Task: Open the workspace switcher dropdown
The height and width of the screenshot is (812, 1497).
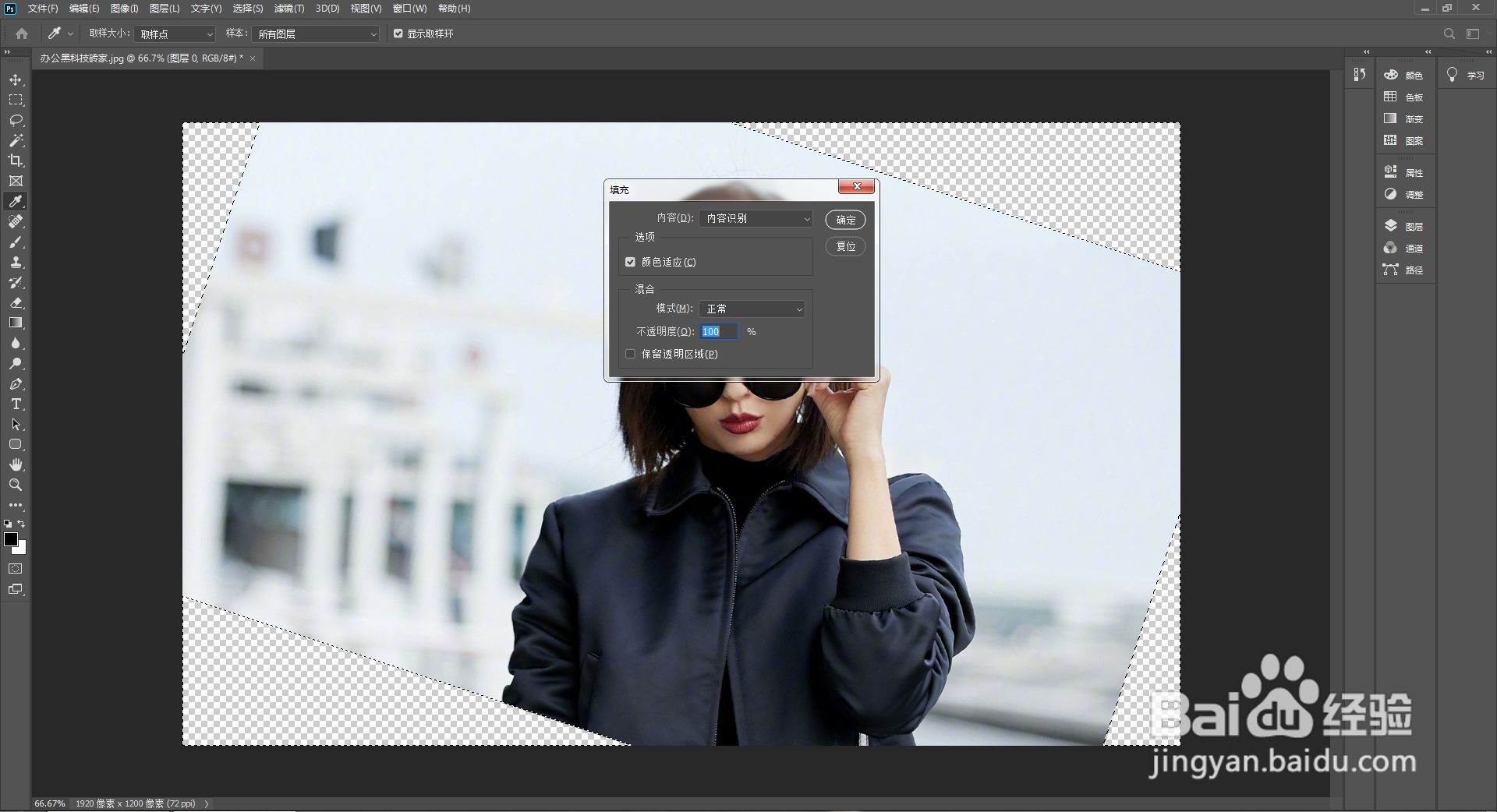Action: click(1473, 34)
